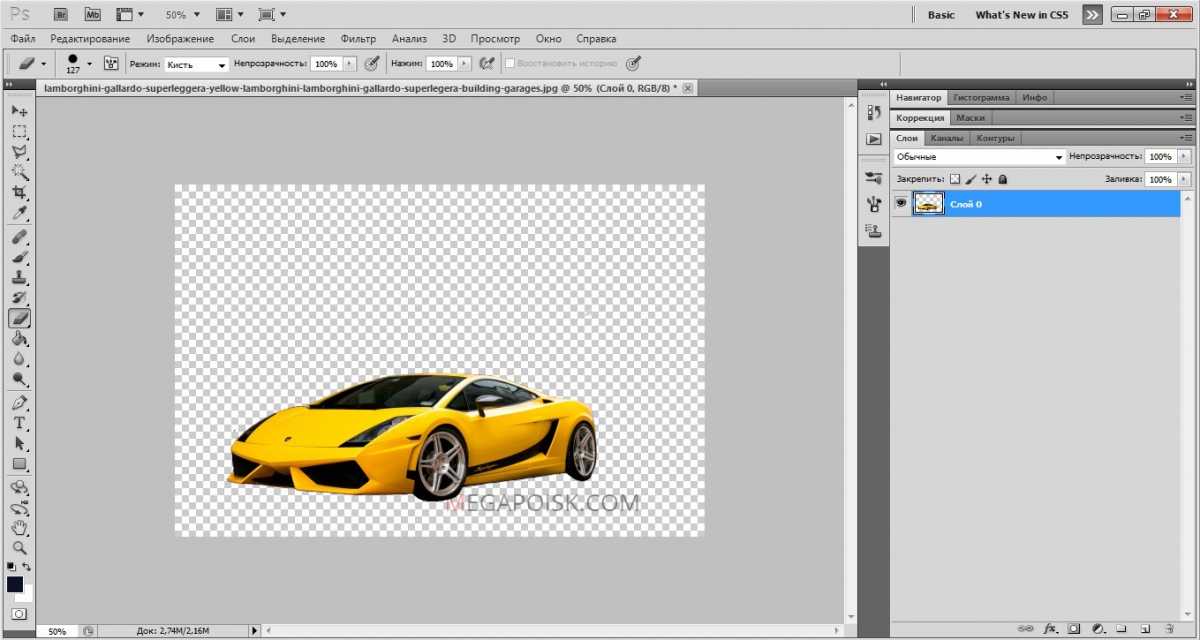Open the brush preset picker arrow

[x=89, y=64]
